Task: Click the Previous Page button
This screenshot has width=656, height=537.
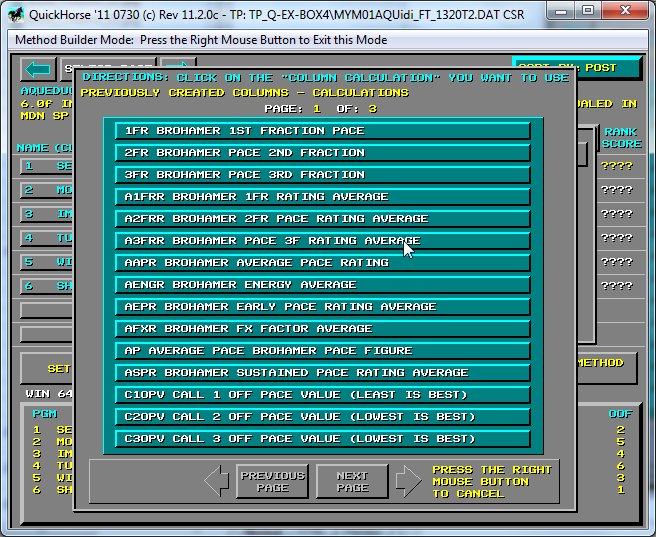Action: pyautogui.click(x=272, y=481)
